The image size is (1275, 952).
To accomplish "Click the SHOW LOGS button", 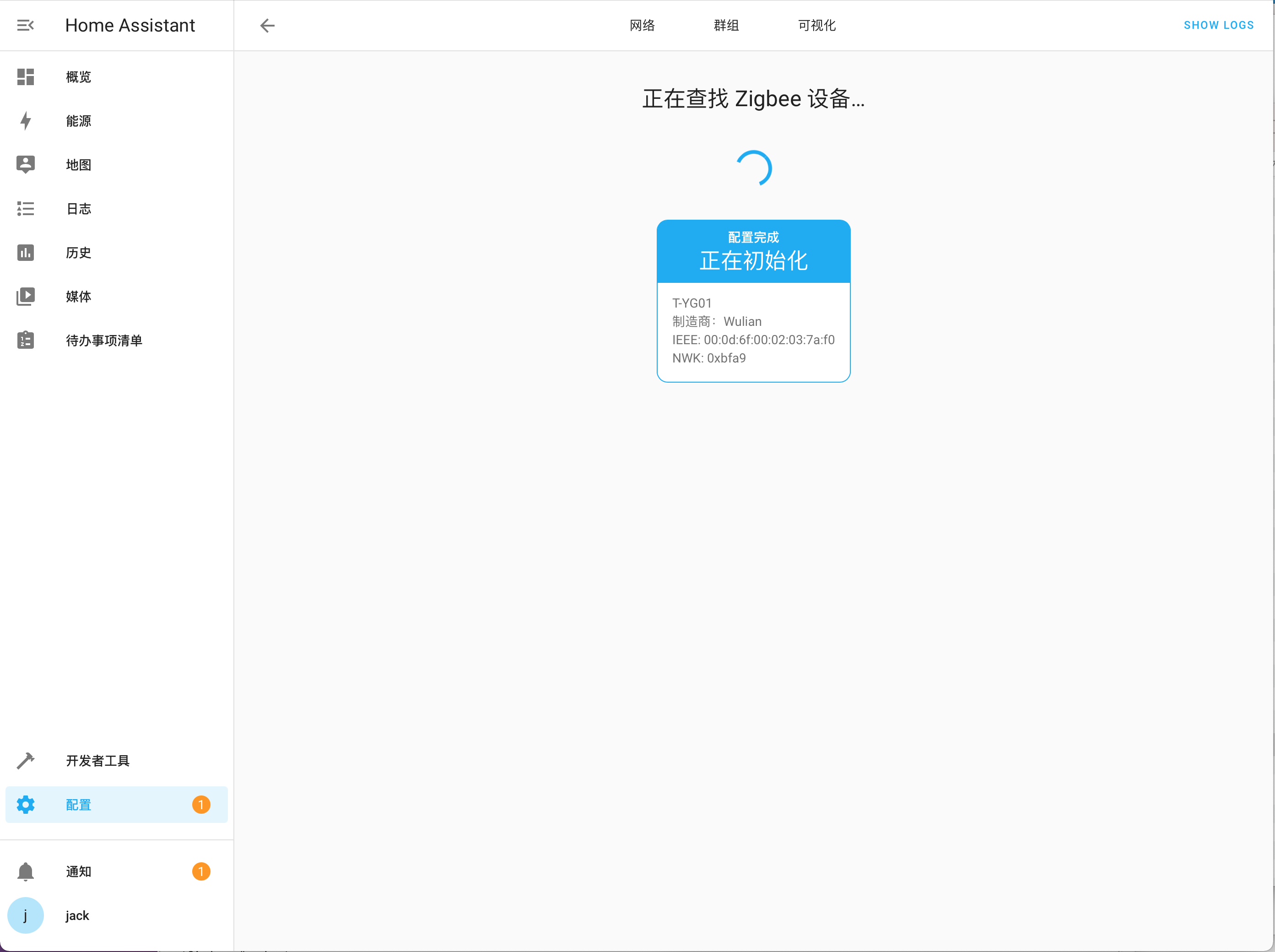I will (x=1218, y=25).
